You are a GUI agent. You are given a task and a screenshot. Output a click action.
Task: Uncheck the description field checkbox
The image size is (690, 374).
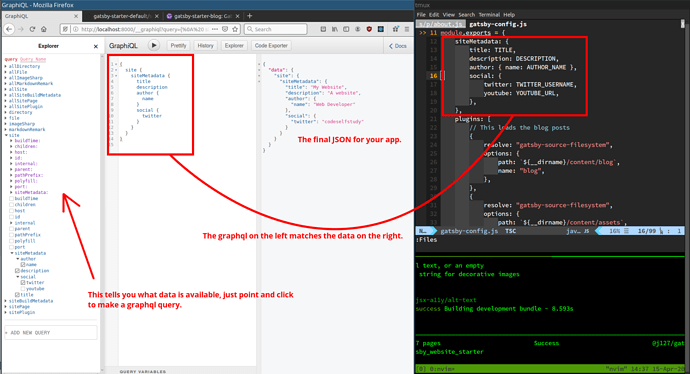point(18,271)
